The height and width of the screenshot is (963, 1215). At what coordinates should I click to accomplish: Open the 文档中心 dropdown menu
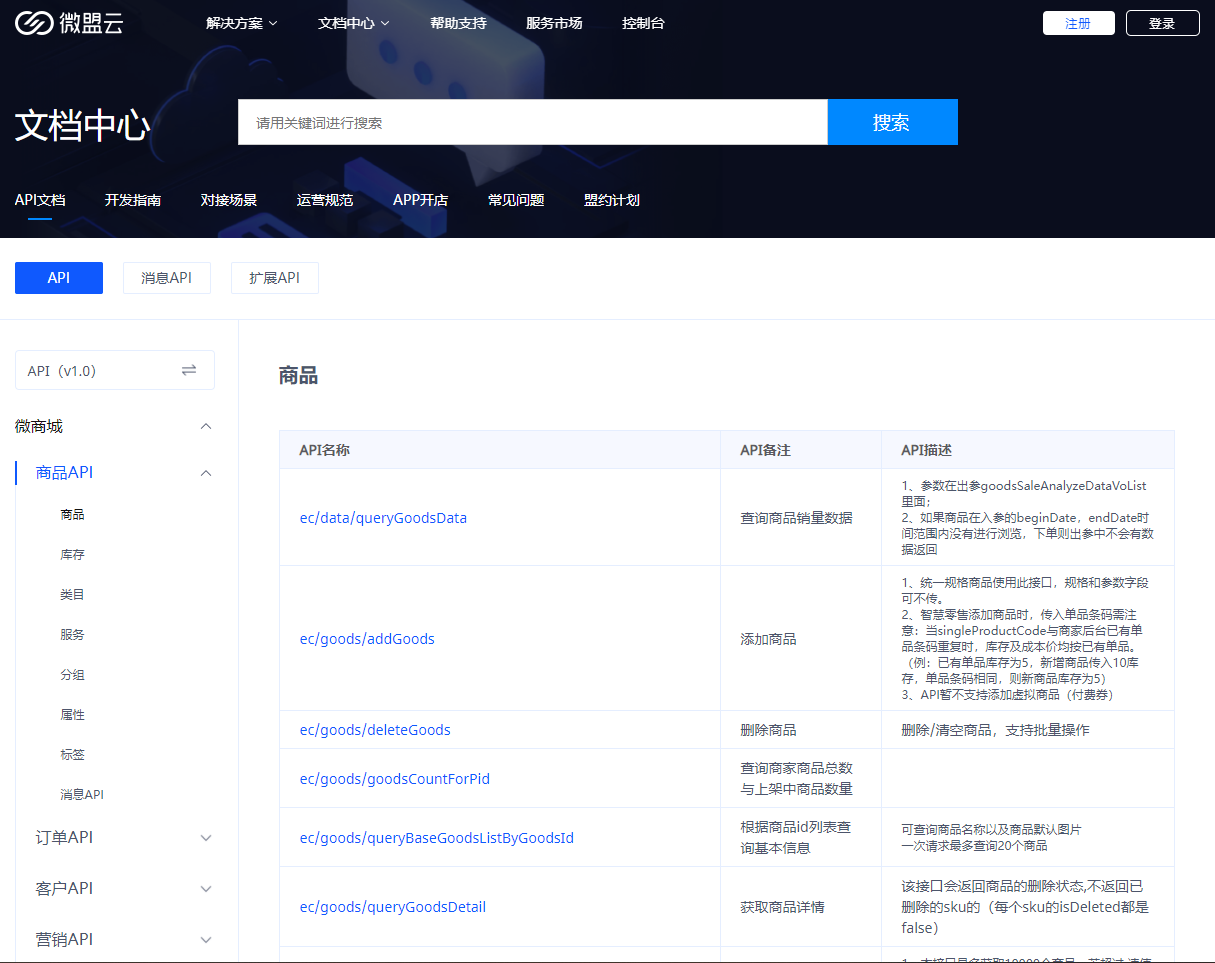[353, 23]
